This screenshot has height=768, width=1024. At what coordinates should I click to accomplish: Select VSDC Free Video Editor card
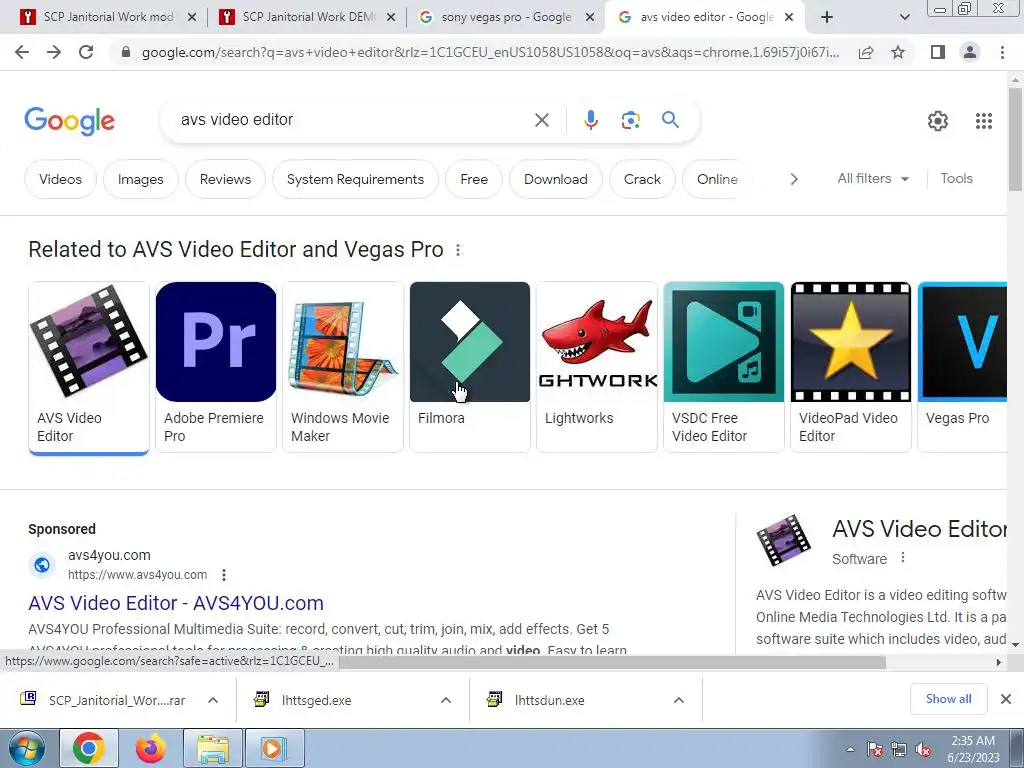pos(724,366)
